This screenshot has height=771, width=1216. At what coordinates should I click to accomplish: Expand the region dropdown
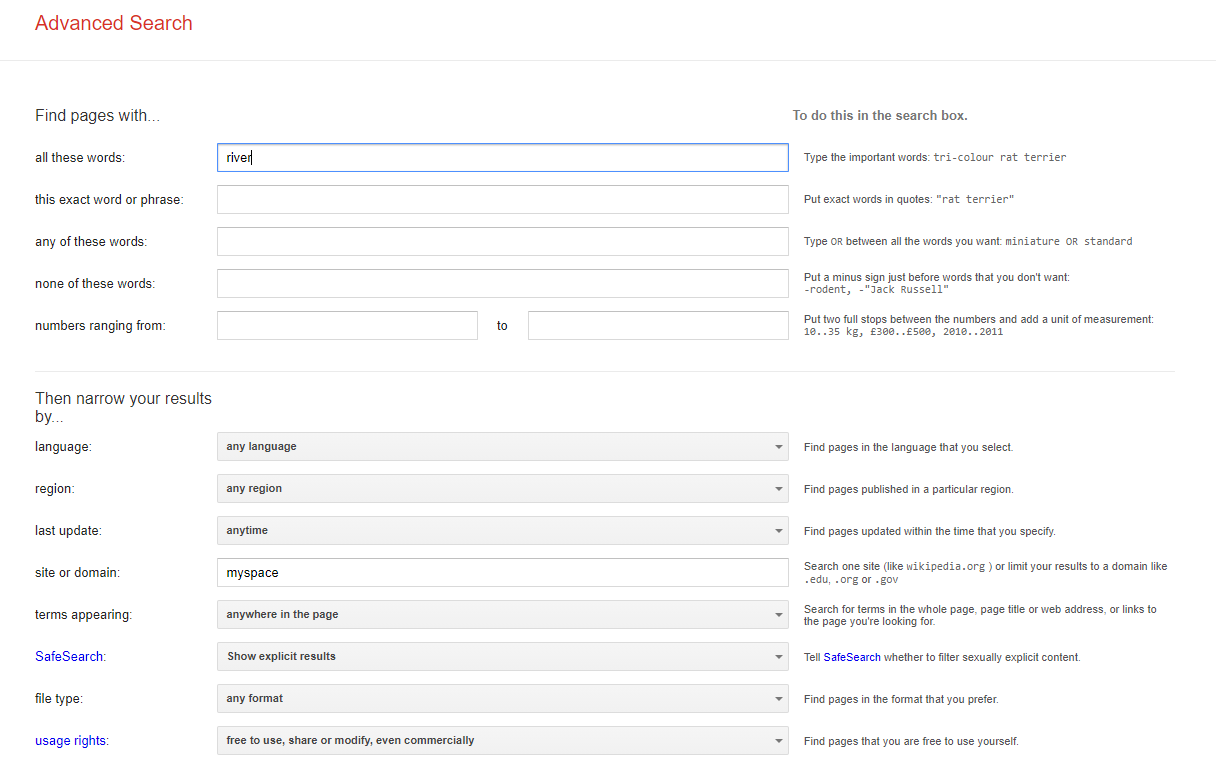502,489
